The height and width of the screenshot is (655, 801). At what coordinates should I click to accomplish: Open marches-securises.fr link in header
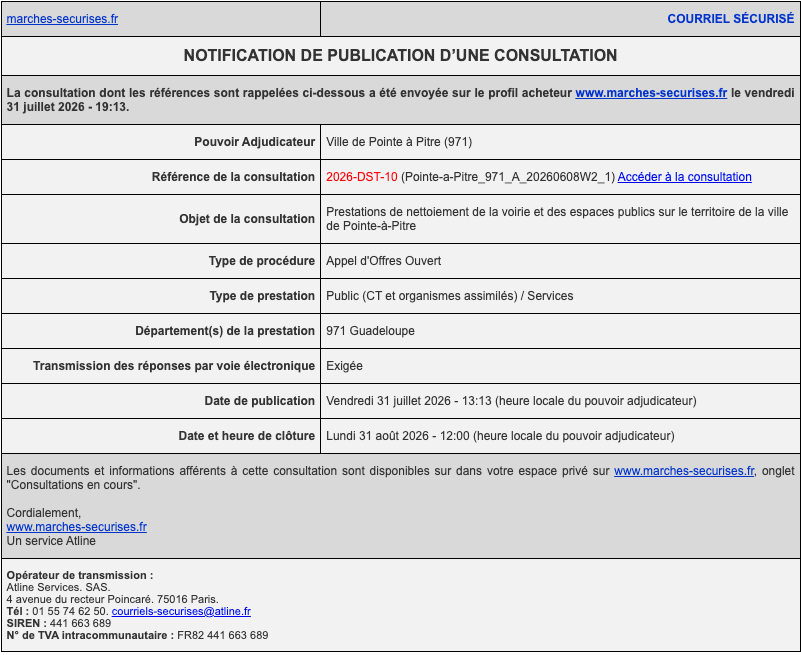click(62, 19)
